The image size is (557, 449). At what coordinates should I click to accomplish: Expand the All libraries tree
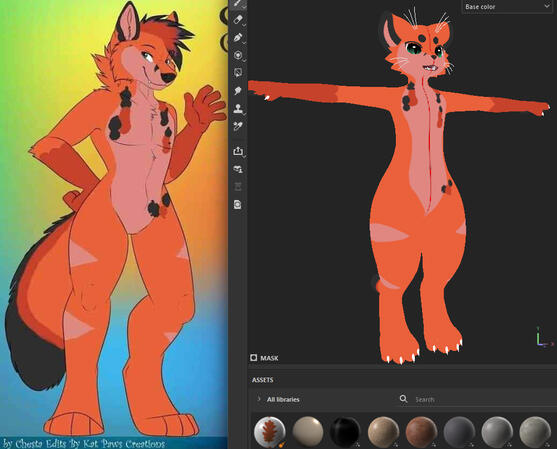coord(259,399)
